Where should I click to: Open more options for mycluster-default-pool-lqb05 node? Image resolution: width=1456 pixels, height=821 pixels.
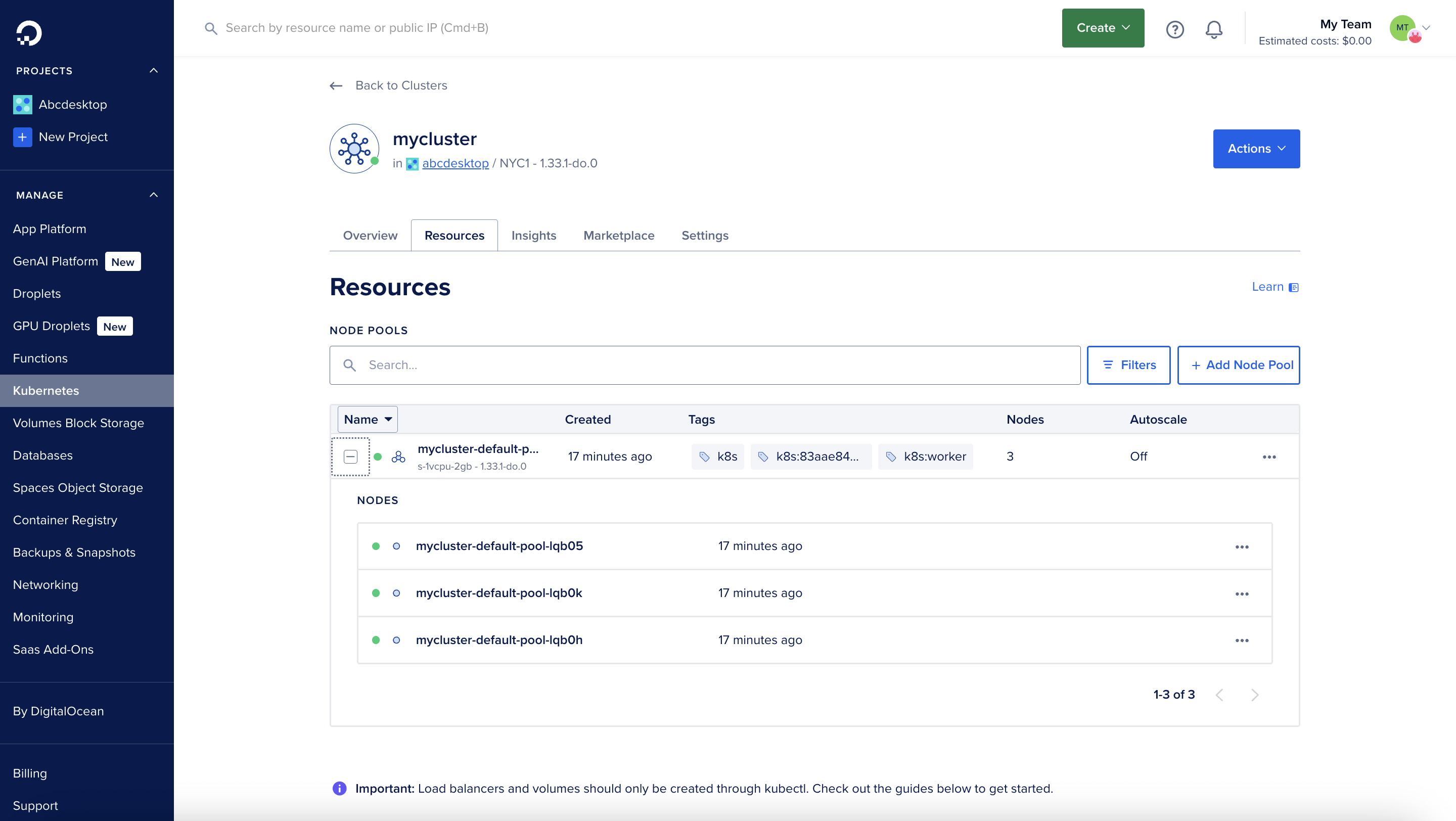(1241, 547)
